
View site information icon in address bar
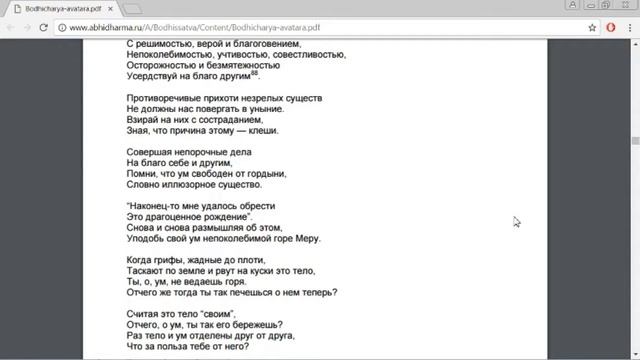point(62,27)
